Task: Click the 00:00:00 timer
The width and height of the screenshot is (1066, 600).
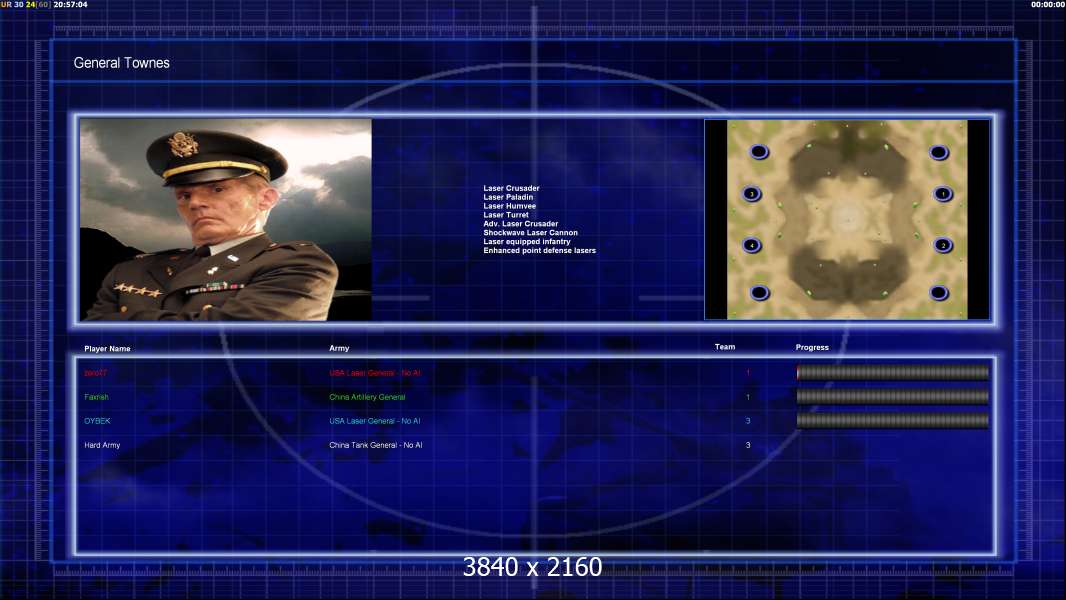Action: (1048, 4)
